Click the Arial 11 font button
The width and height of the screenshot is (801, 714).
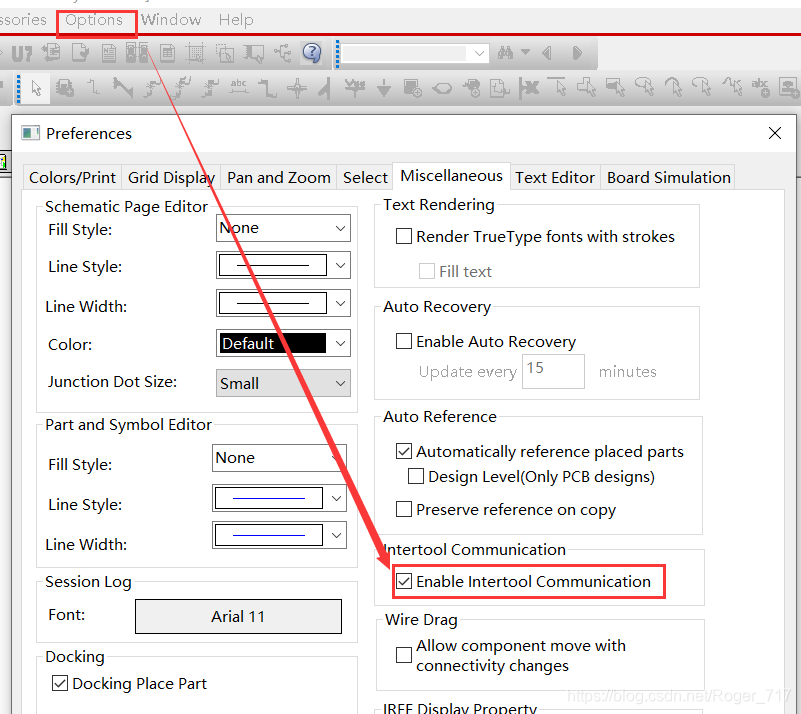(x=238, y=616)
